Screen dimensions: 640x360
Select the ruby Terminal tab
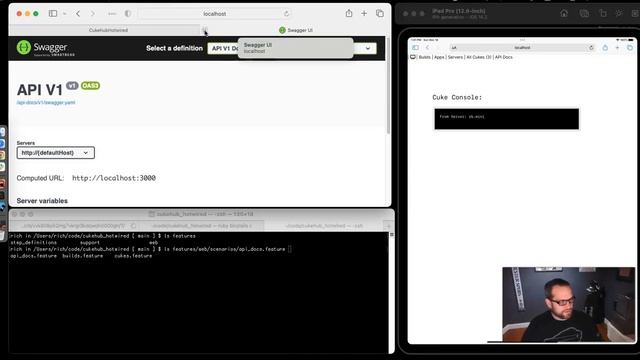coord(201,226)
